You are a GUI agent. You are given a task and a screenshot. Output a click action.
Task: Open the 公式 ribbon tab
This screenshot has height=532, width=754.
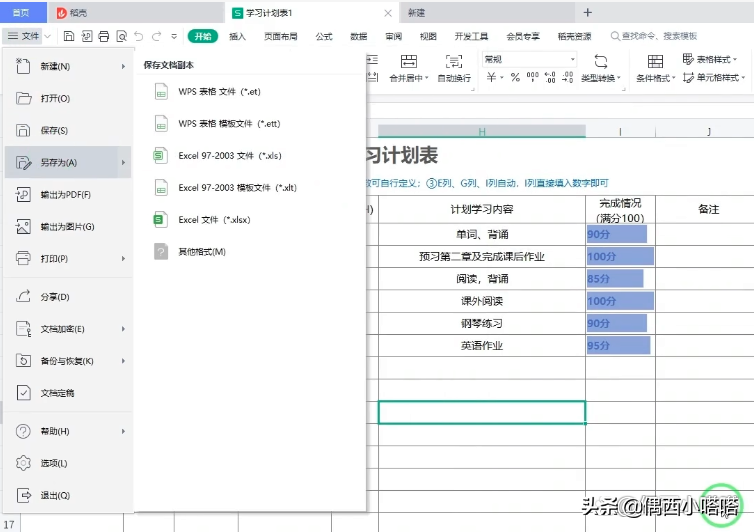click(324, 36)
